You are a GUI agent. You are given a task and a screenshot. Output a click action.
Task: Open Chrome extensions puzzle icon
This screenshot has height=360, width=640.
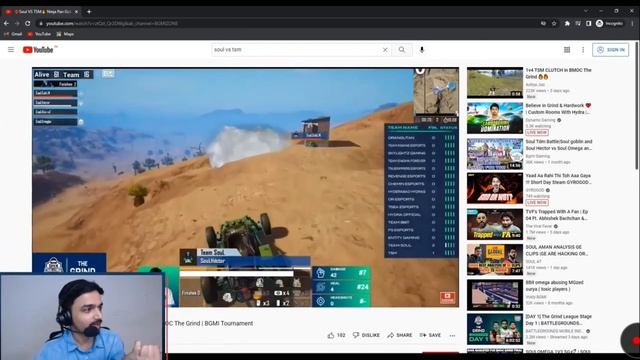[567, 24]
